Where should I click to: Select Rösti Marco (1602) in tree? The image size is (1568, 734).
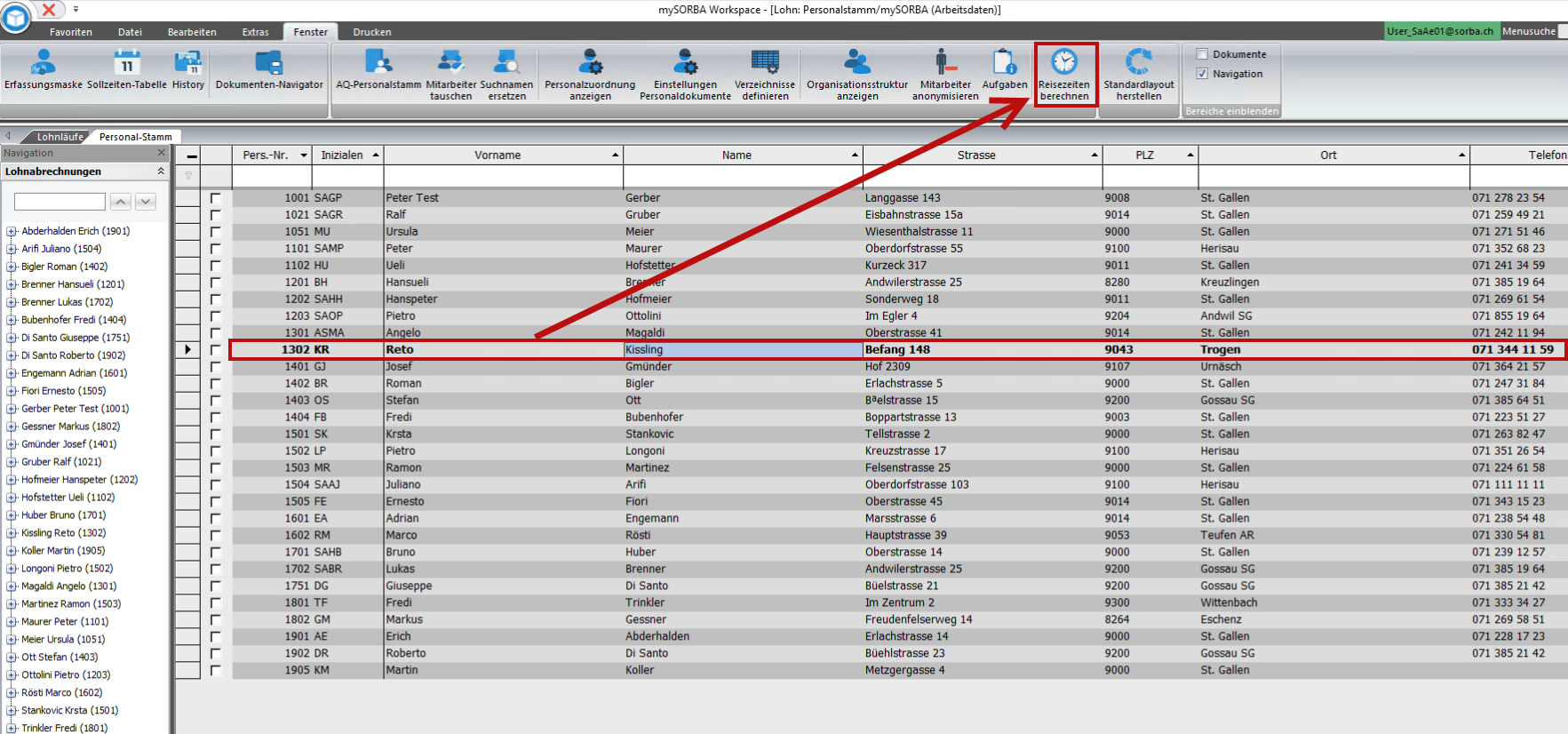(x=62, y=693)
